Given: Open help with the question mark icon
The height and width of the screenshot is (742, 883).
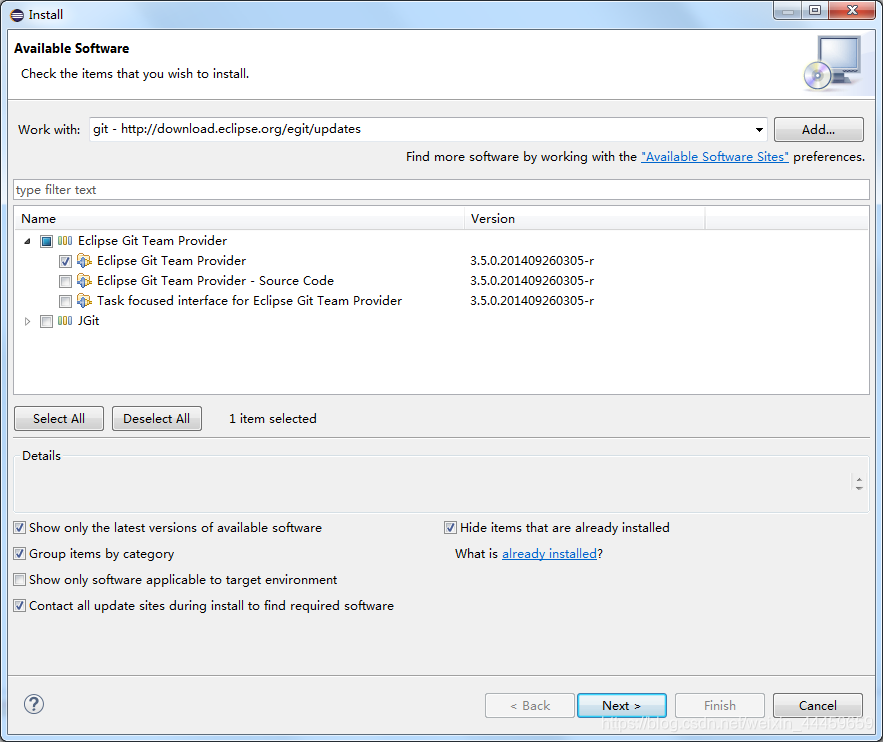Looking at the screenshot, I should click(34, 704).
